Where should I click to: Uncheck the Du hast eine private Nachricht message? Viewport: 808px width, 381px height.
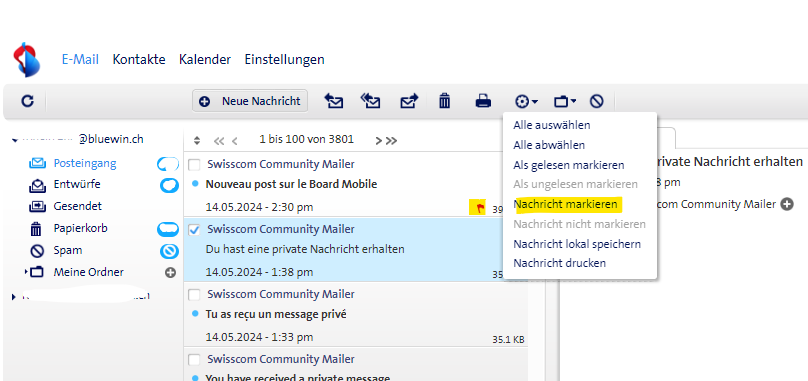[194, 230]
